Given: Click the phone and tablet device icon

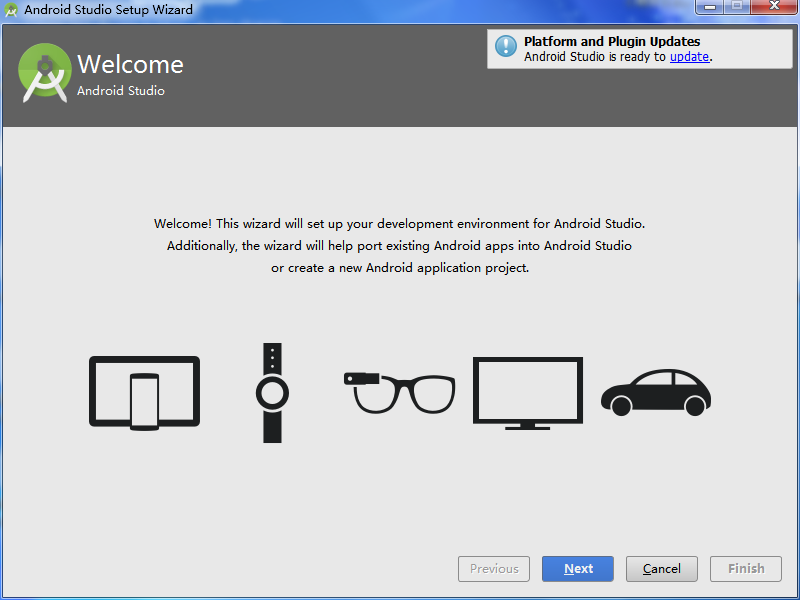Looking at the screenshot, I should point(144,393).
